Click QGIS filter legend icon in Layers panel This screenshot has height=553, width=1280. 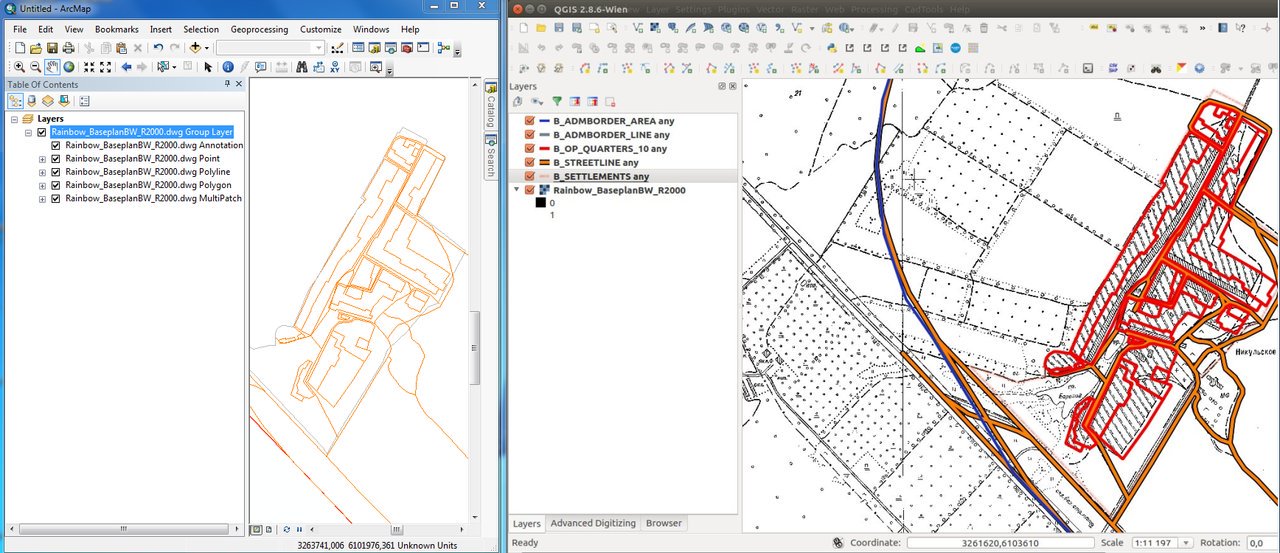pos(557,101)
